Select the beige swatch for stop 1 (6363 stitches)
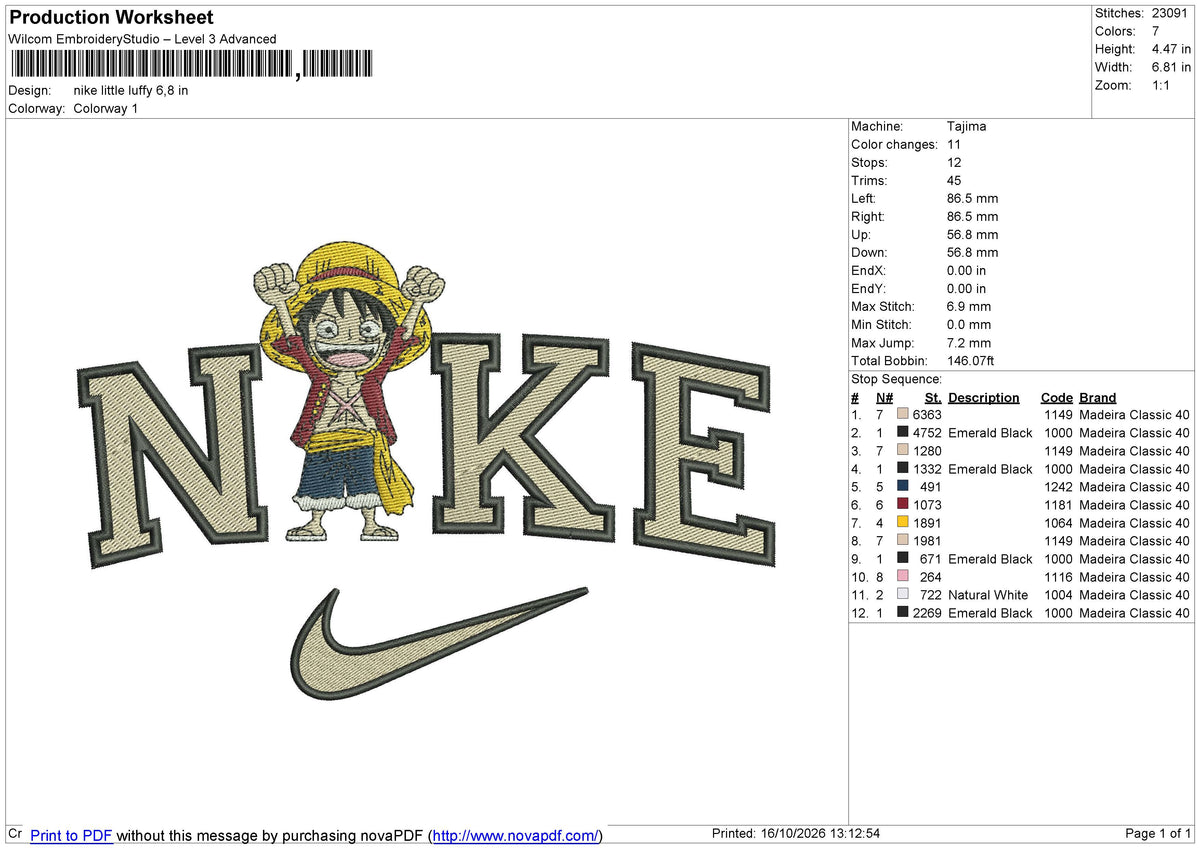The image size is (1200, 848). click(x=903, y=415)
